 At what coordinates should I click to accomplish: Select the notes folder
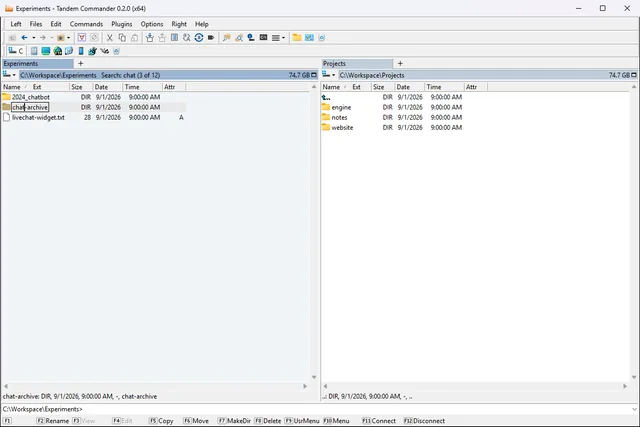point(339,118)
